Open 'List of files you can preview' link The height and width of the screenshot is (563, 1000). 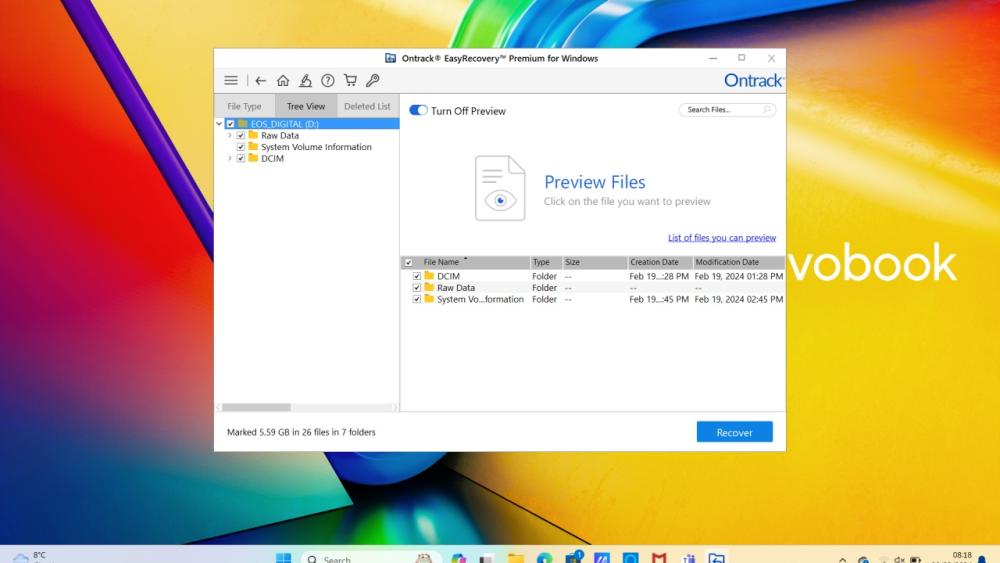[x=721, y=238]
